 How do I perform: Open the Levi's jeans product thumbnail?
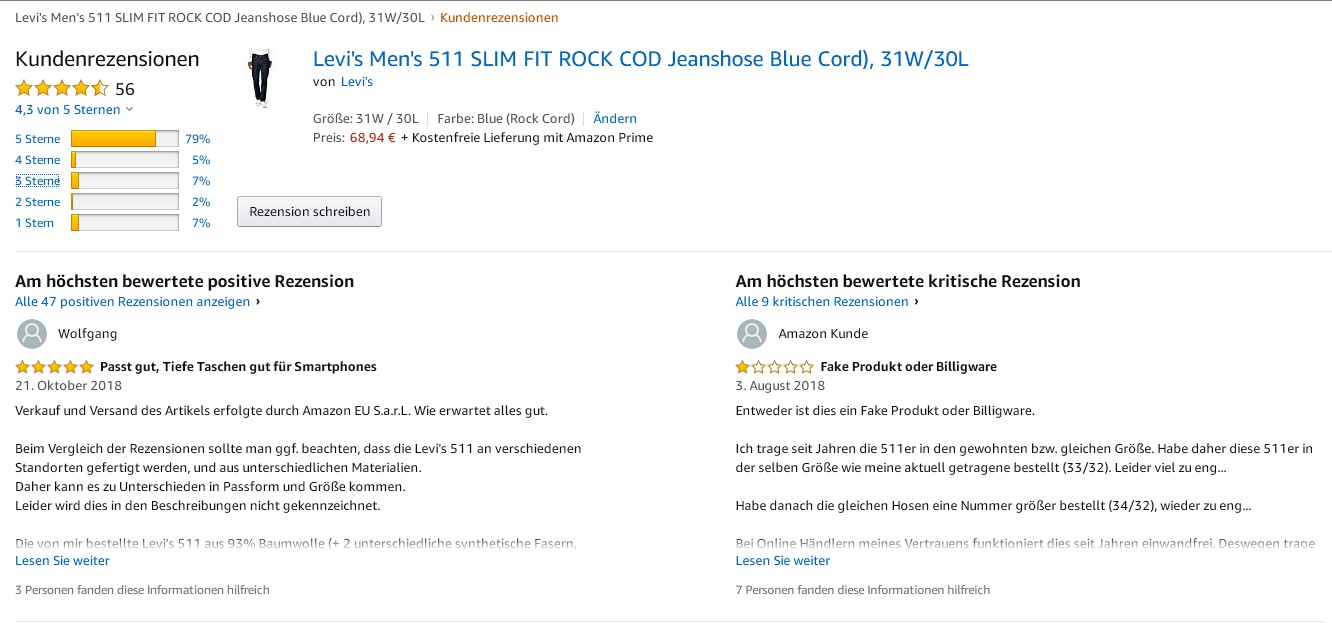[260, 78]
